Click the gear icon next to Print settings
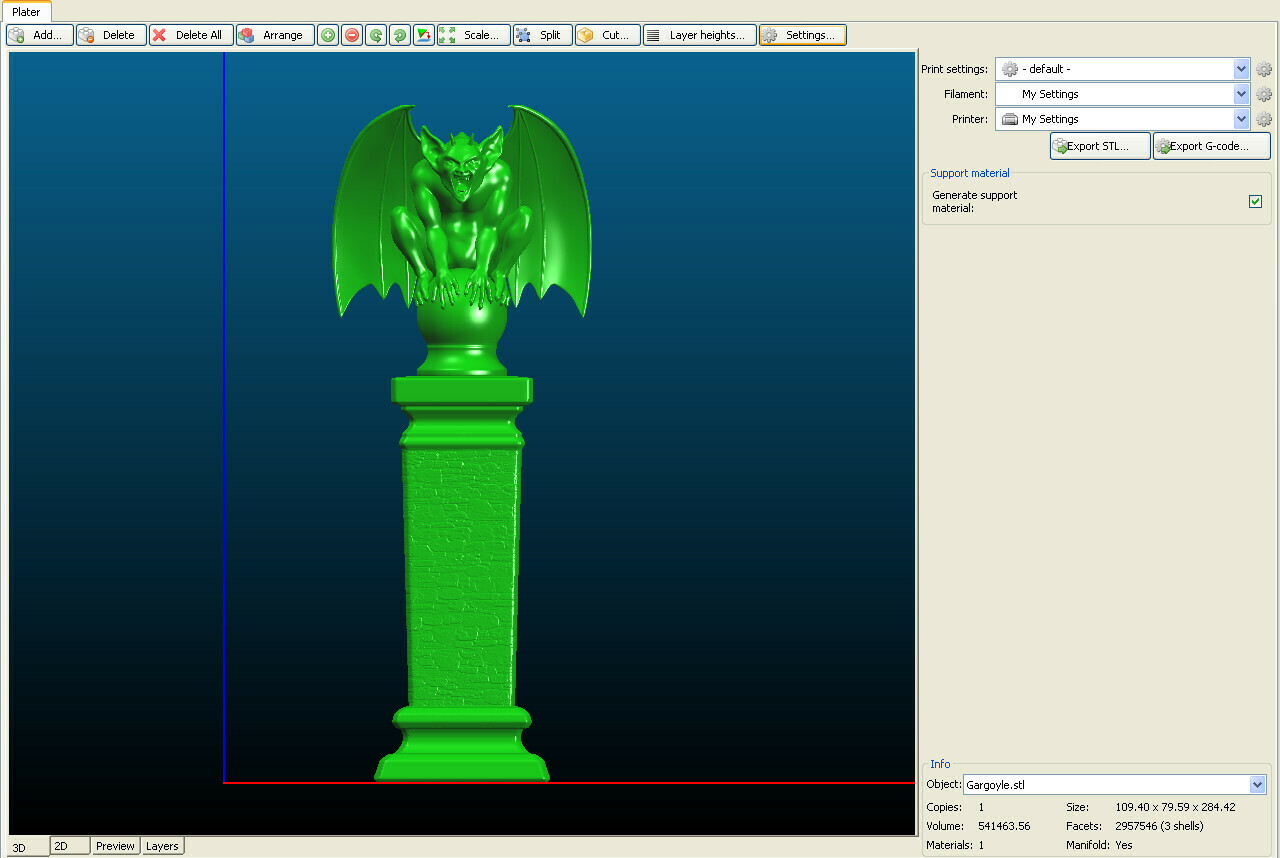Image resolution: width=1280 pixels, height=858 pixels. [1263, 69]
